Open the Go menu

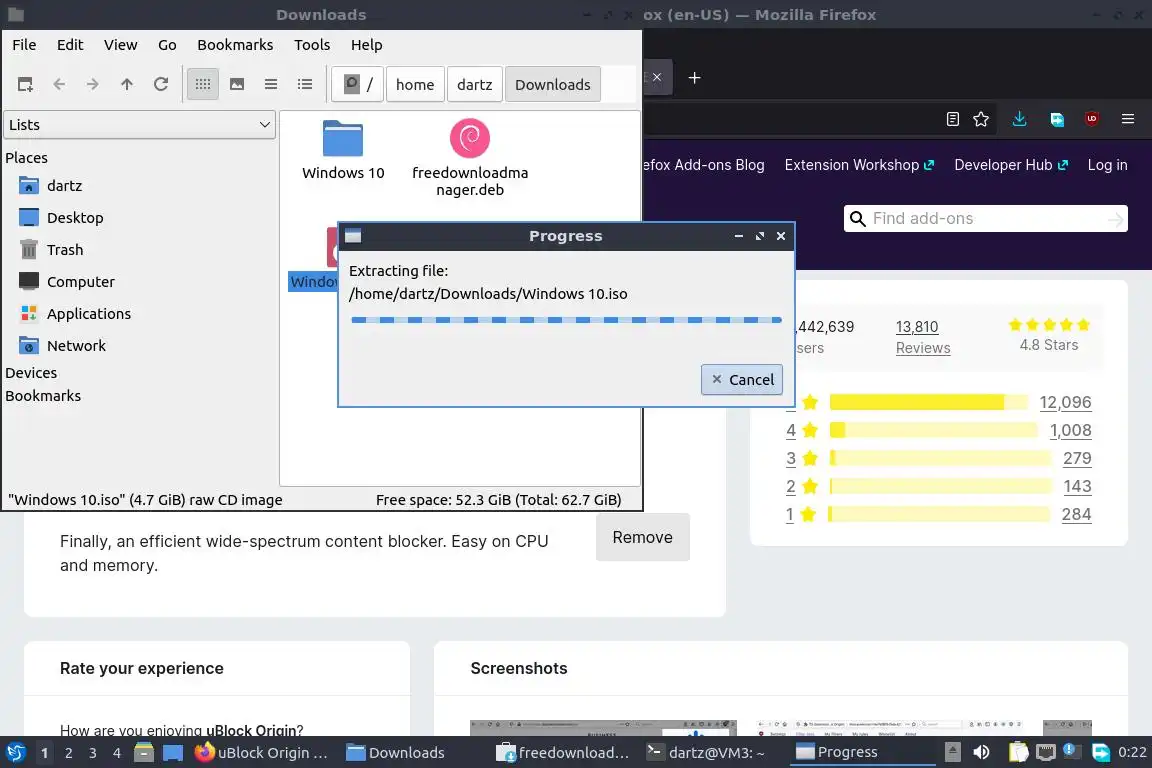[167, 45]
